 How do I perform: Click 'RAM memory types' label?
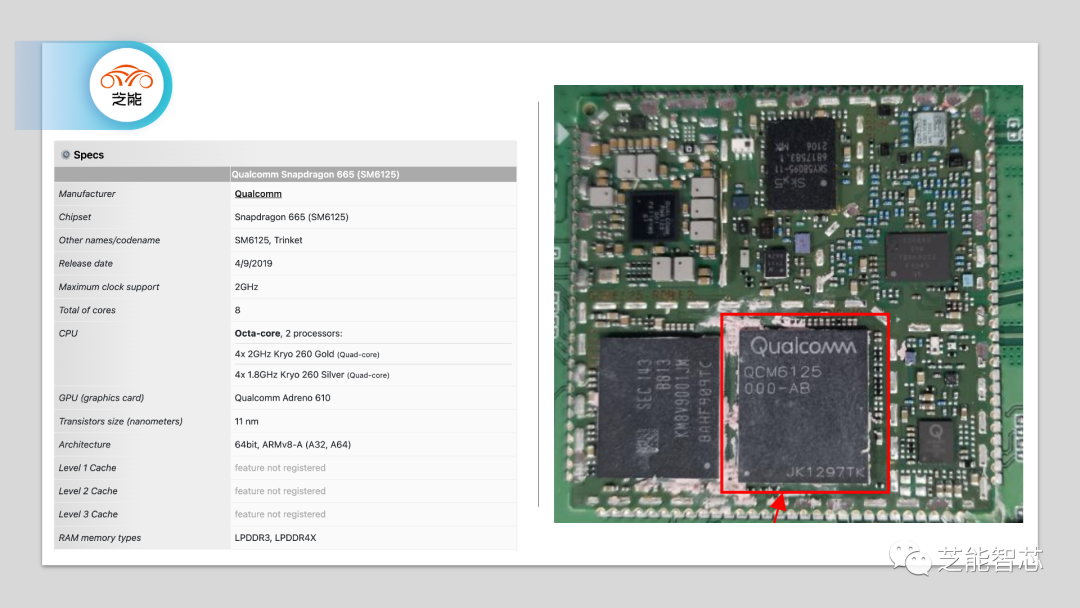click(100, 538)
